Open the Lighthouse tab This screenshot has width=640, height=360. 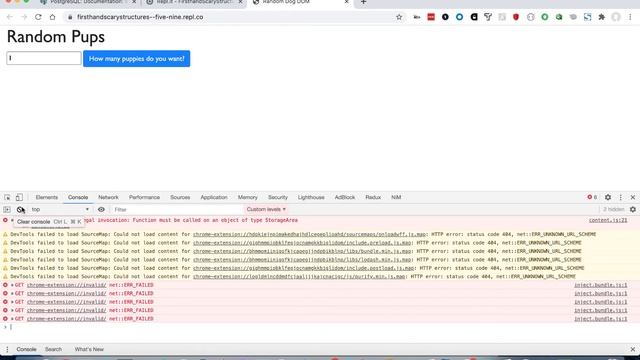coord(311,198)
